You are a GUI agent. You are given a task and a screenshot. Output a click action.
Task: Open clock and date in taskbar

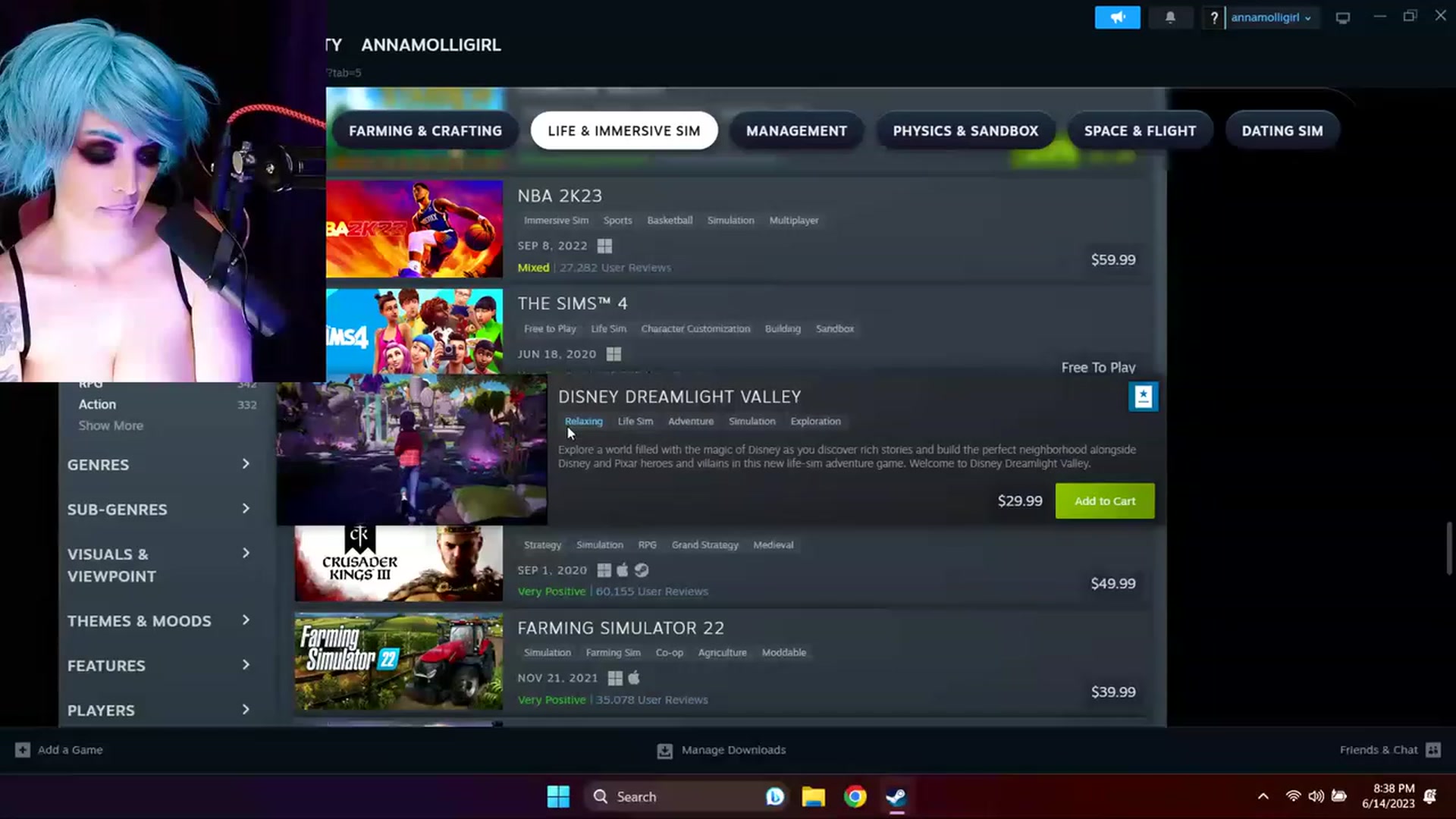(x=1387, y=796)
